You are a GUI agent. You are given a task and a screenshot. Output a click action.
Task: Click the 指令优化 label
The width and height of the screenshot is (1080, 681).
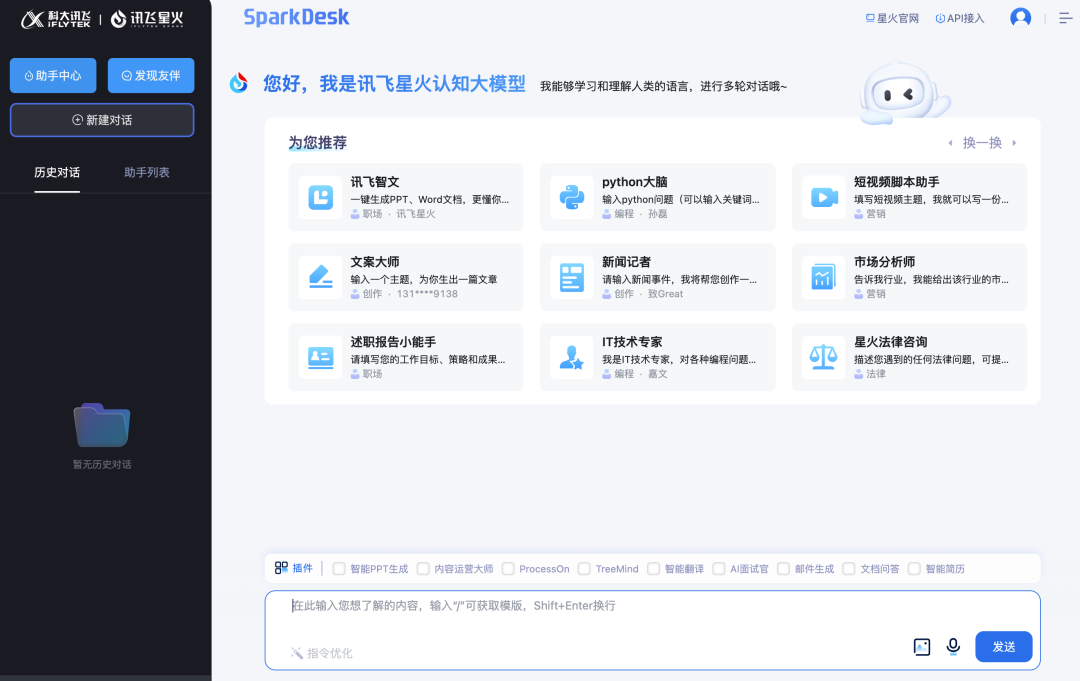[x=330, y=653]
